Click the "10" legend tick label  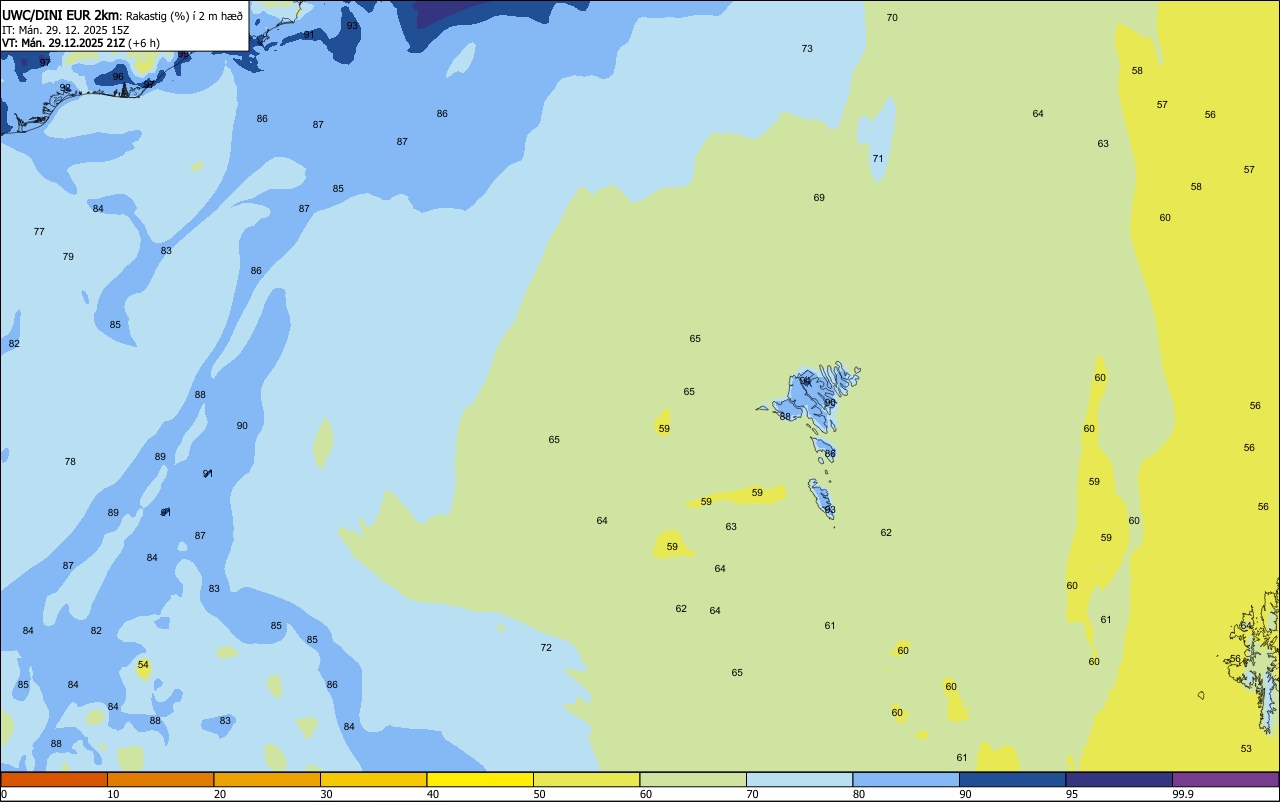click(x=114, y=794)
